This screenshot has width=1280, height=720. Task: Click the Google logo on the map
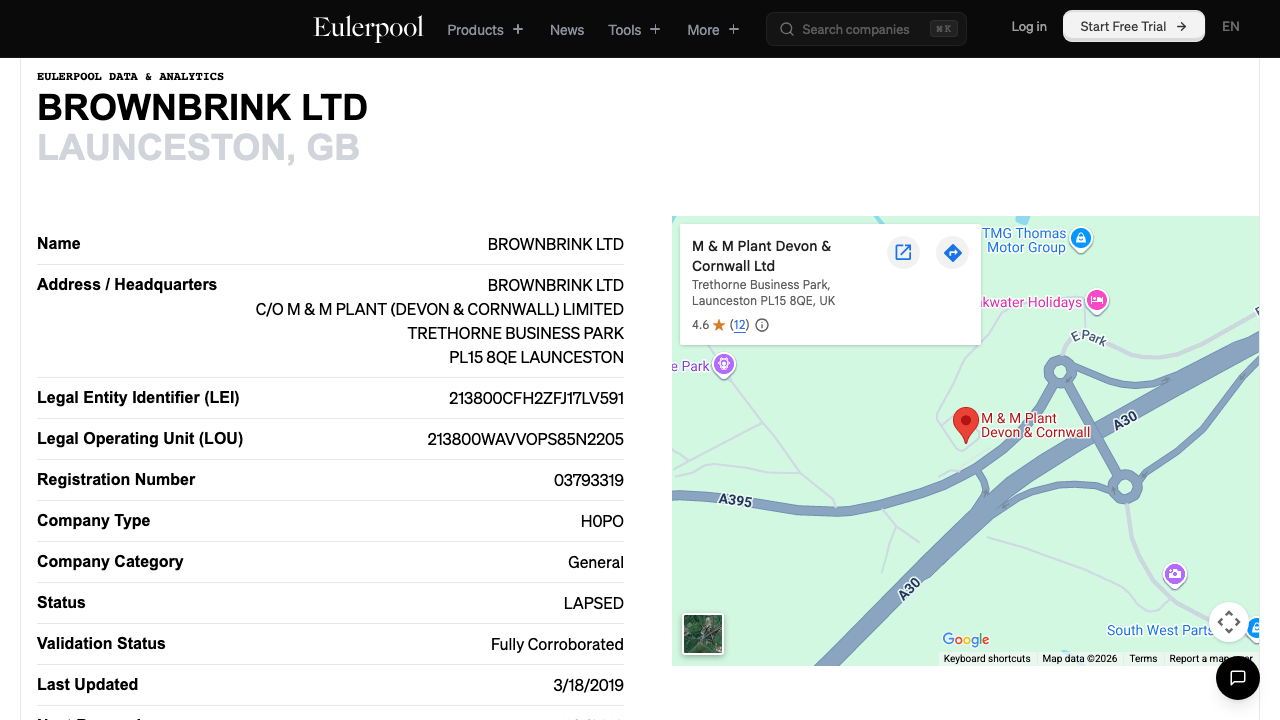(x=964, y=639)
